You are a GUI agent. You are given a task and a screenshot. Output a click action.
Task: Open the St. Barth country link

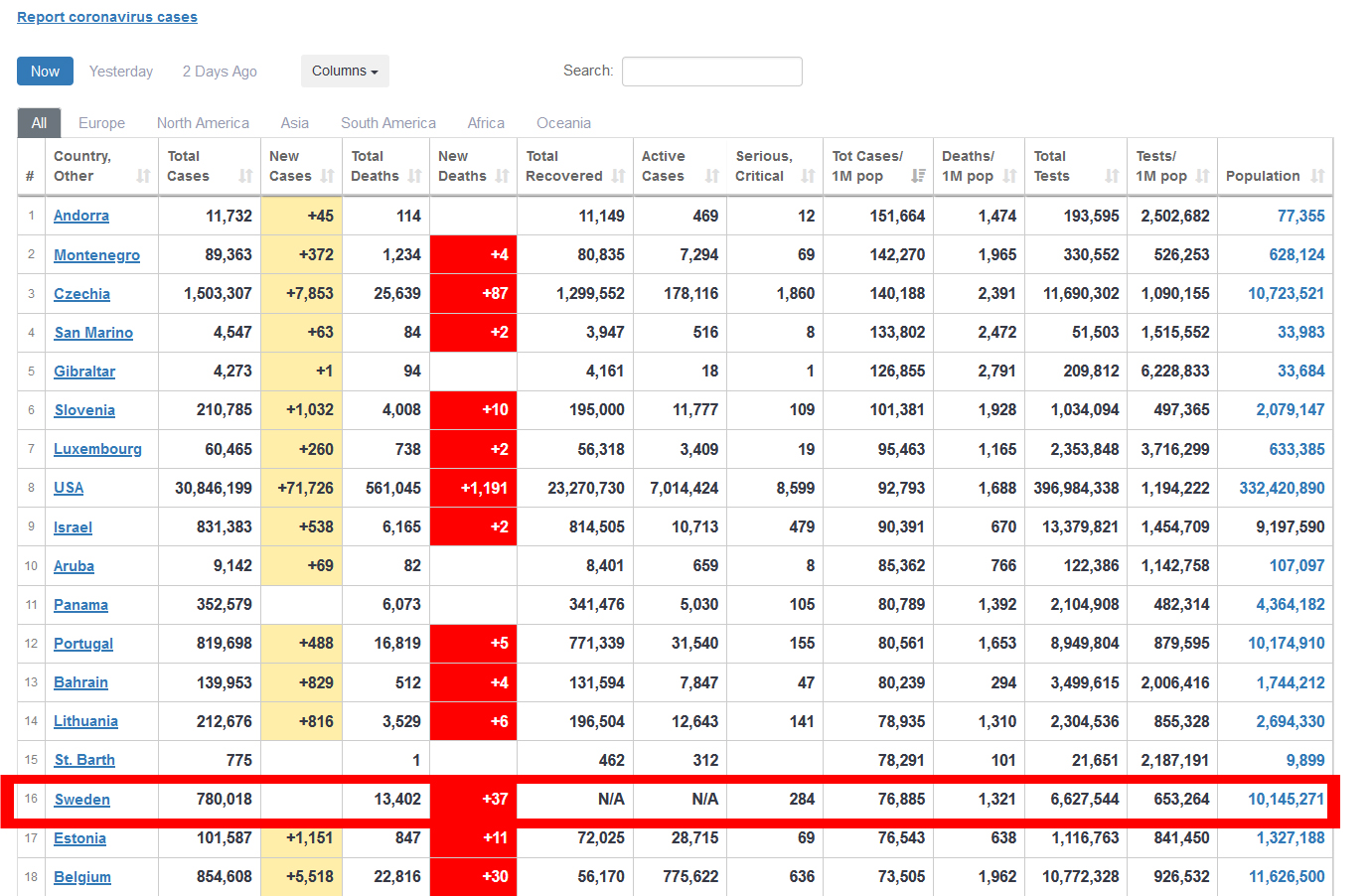(x=84, y=760)
